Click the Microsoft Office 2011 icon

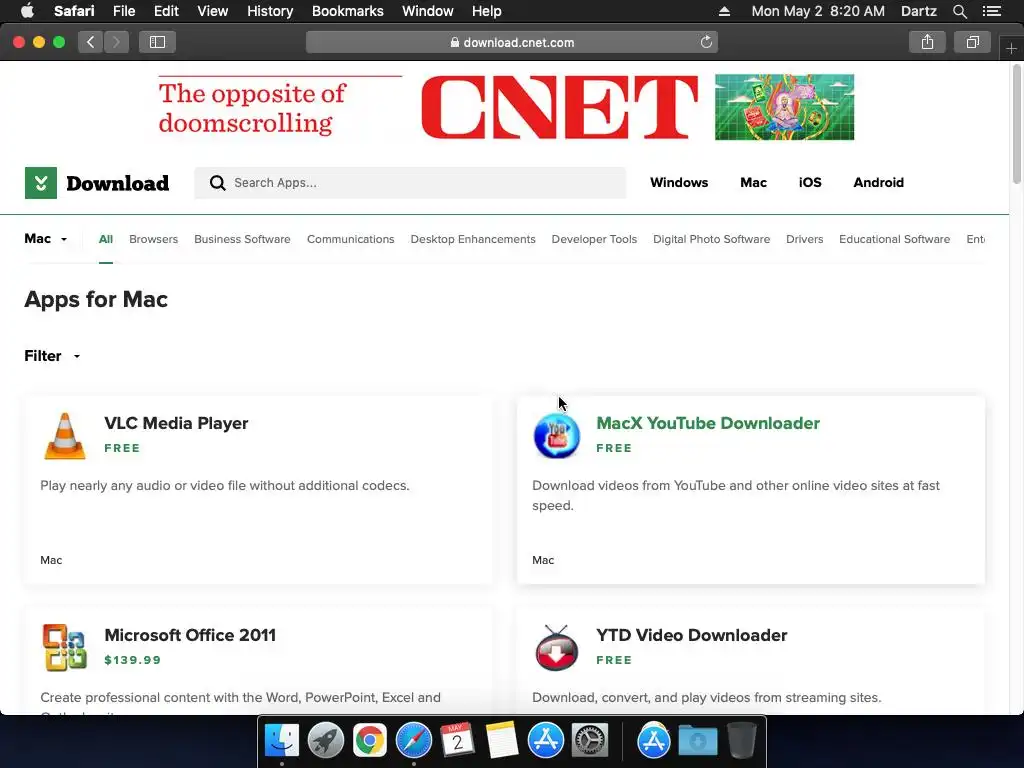[x=65, y=647]
